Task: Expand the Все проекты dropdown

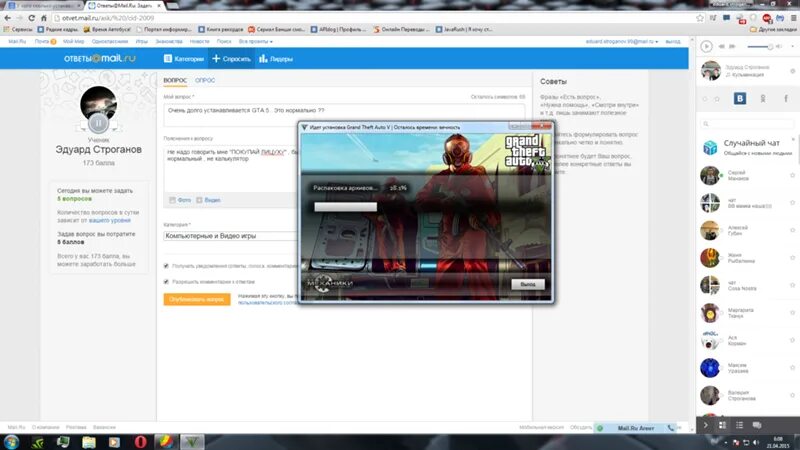Action: point(256,41)
